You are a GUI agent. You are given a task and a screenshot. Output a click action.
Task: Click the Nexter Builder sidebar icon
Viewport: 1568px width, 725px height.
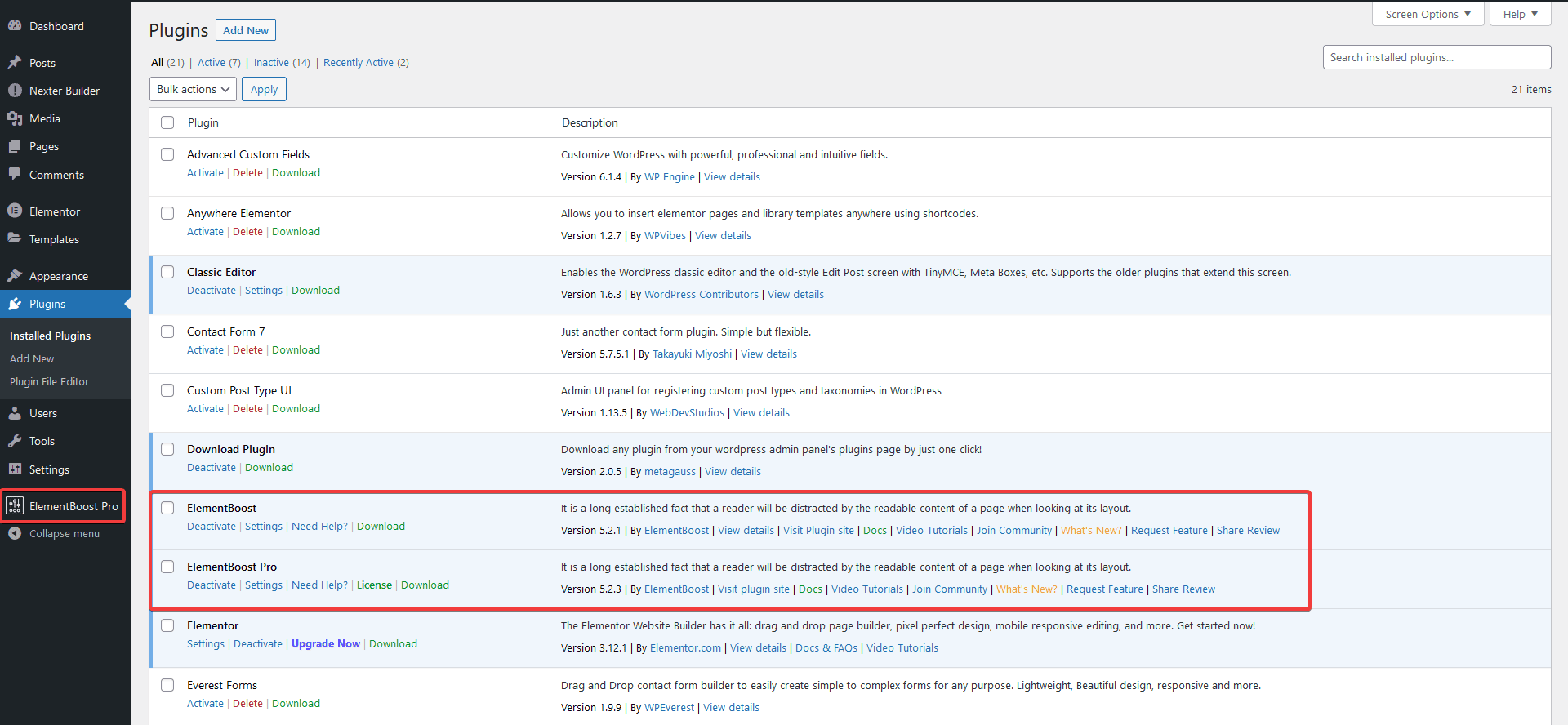tap(15, 91)
